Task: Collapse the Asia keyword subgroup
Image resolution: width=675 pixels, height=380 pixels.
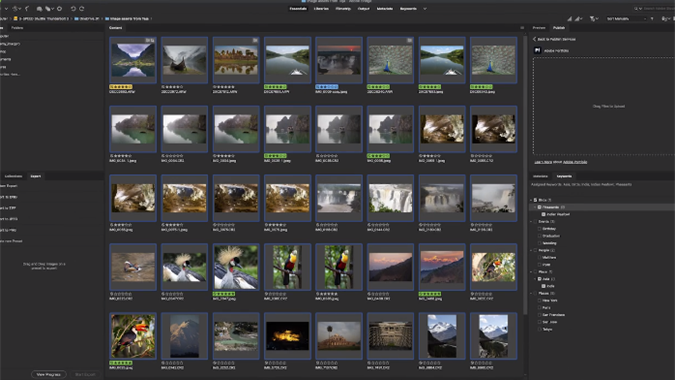Action: (x=535, y=279)
